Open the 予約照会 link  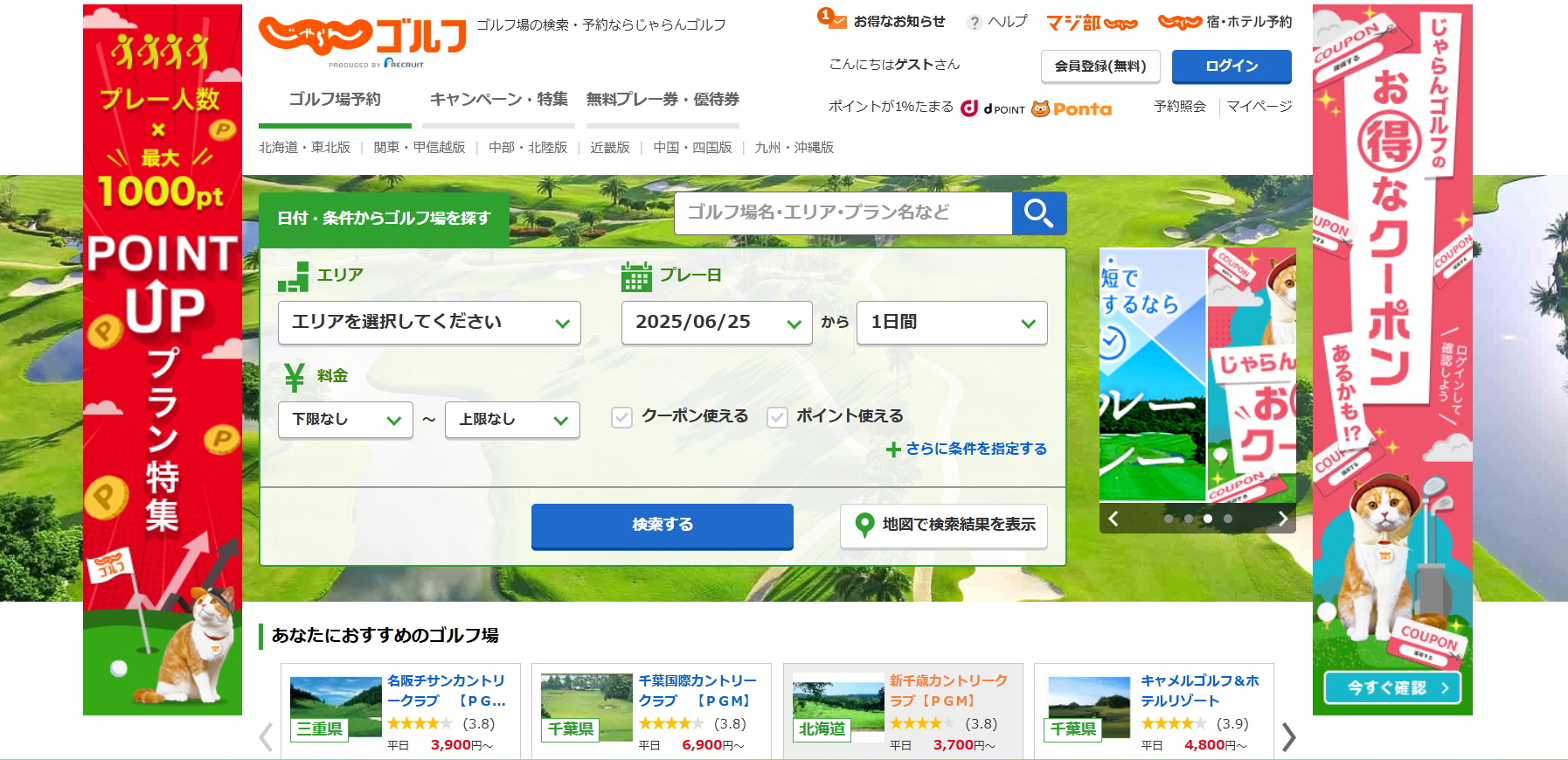pyautogui.click(x=1179, y=107)
